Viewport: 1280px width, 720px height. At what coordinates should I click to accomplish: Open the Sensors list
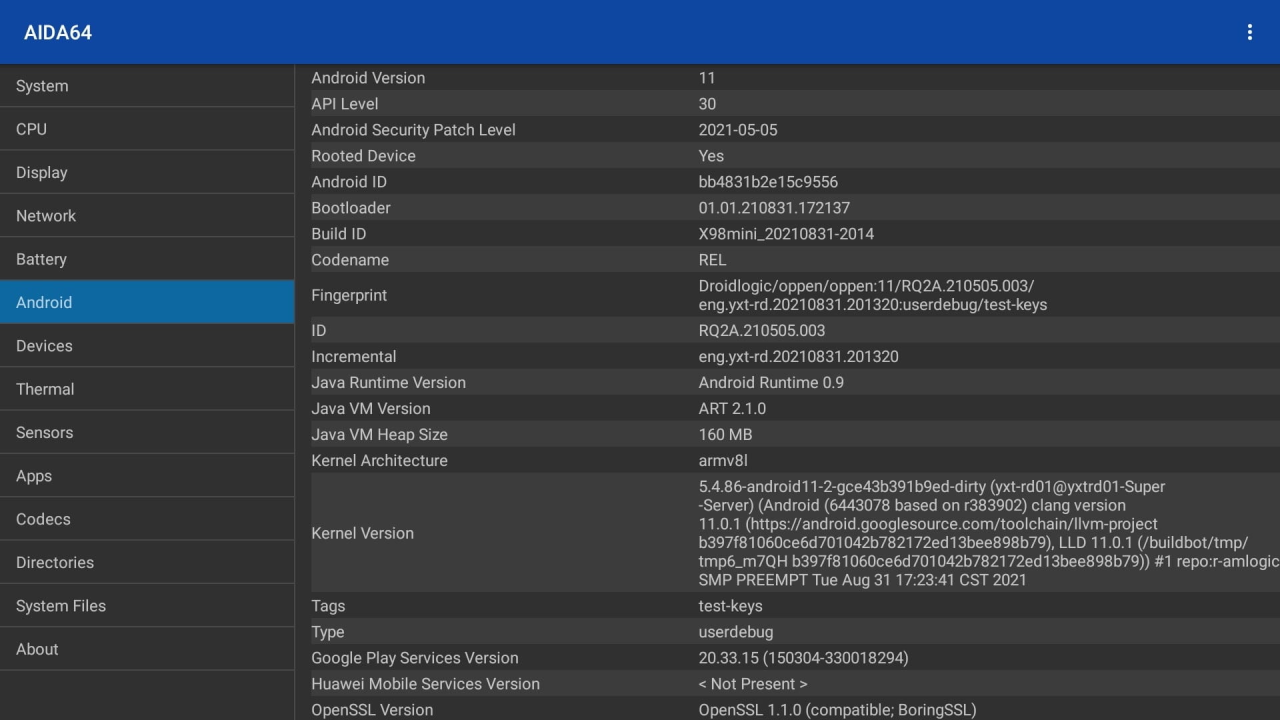pos(147,432)
